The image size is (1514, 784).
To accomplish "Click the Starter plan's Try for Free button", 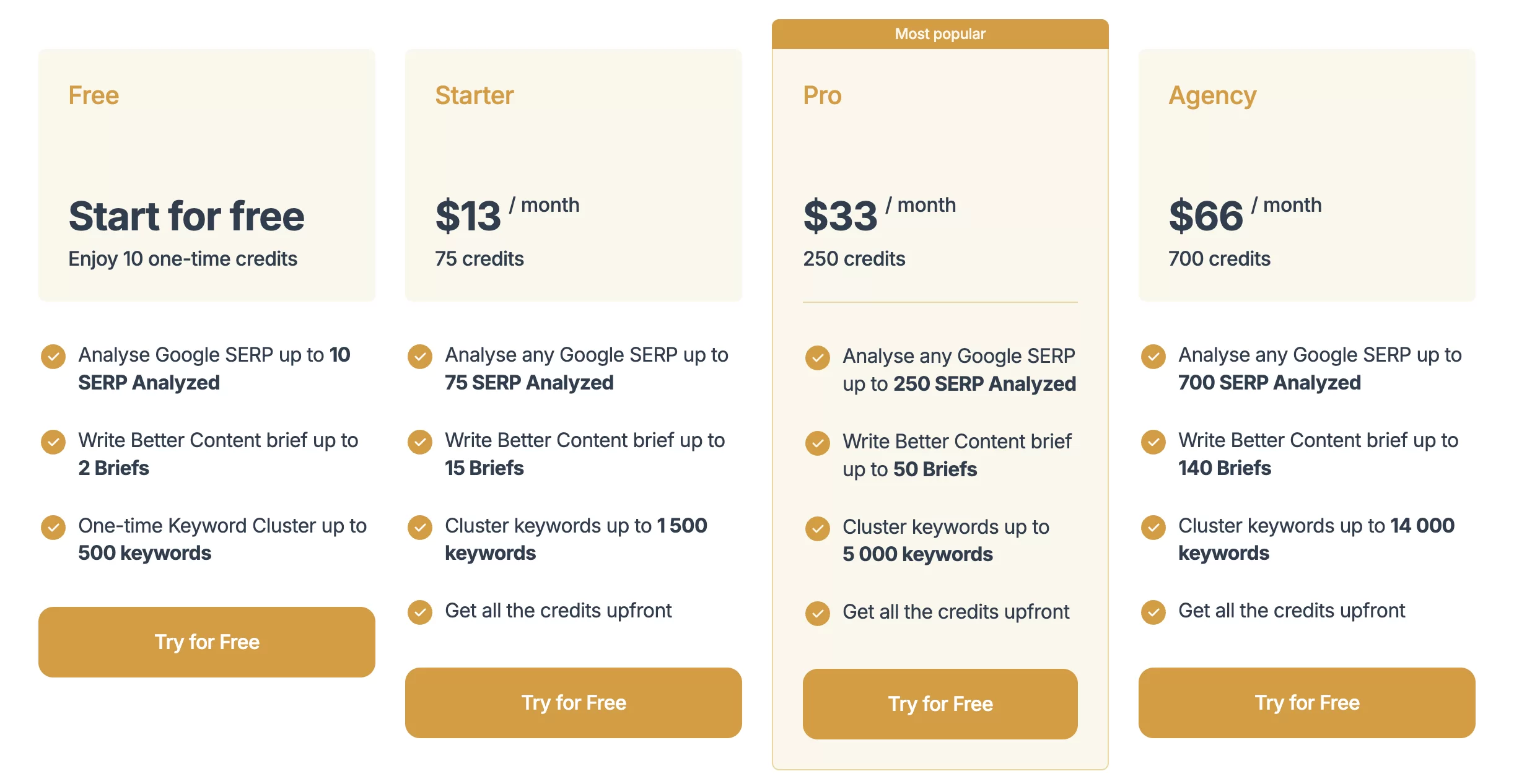I will (x=573, y=702).
